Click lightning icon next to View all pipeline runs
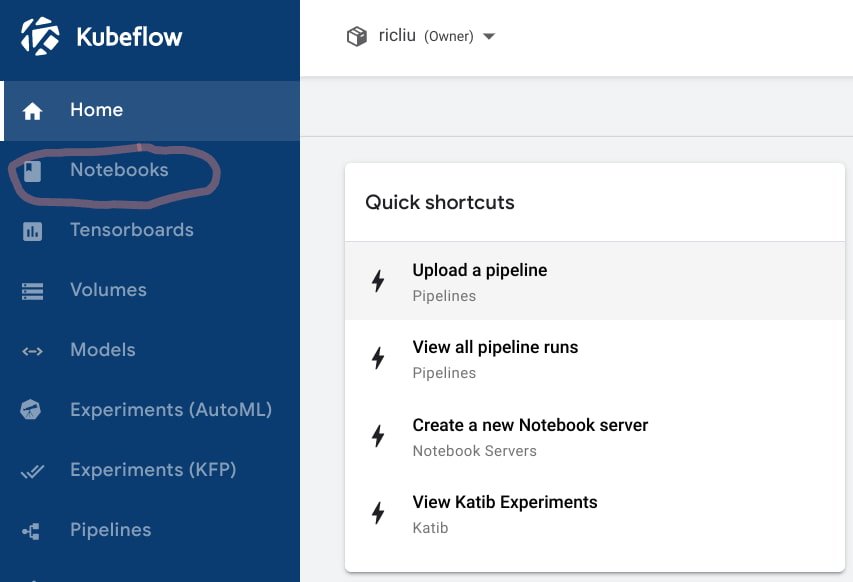Screen dimensions: 853x582 [378, 358]
